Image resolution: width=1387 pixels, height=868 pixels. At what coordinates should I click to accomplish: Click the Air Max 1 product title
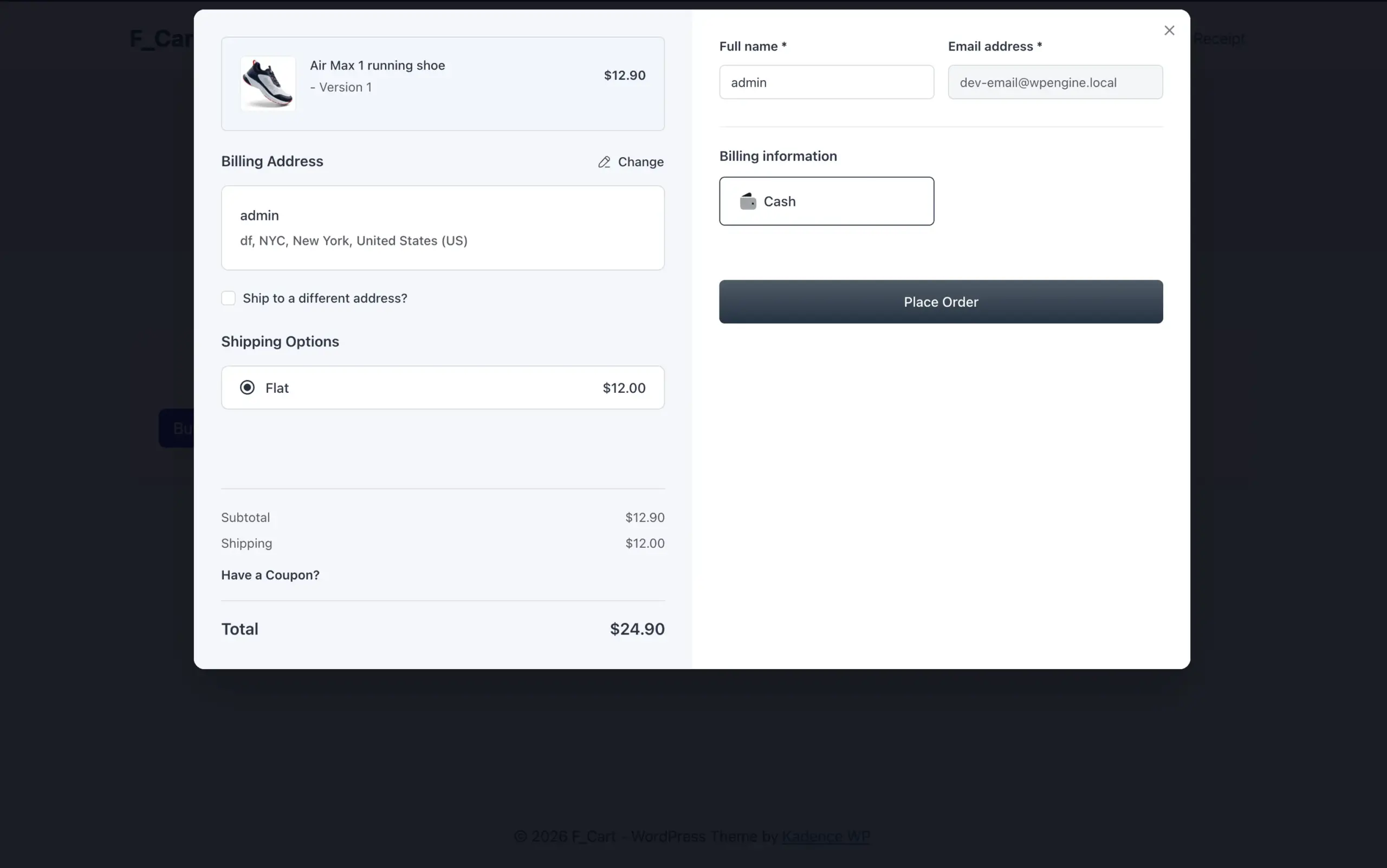[377, 65]
